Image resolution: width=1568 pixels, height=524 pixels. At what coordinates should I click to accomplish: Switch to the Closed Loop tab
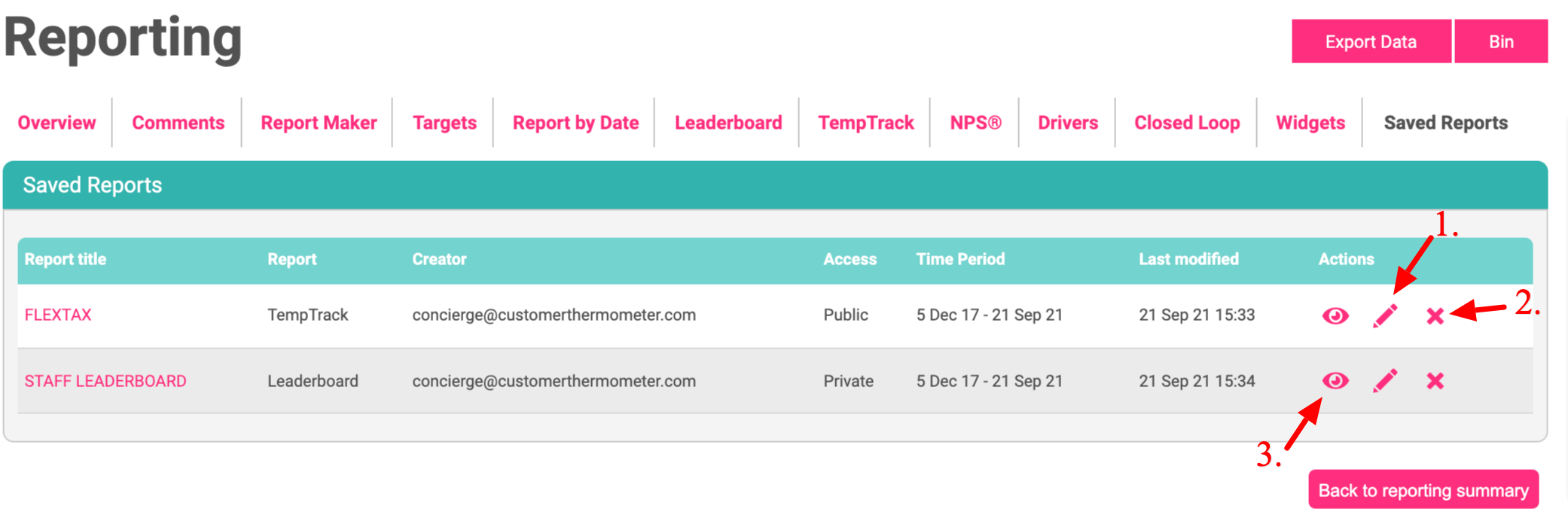pos(1187,123)
